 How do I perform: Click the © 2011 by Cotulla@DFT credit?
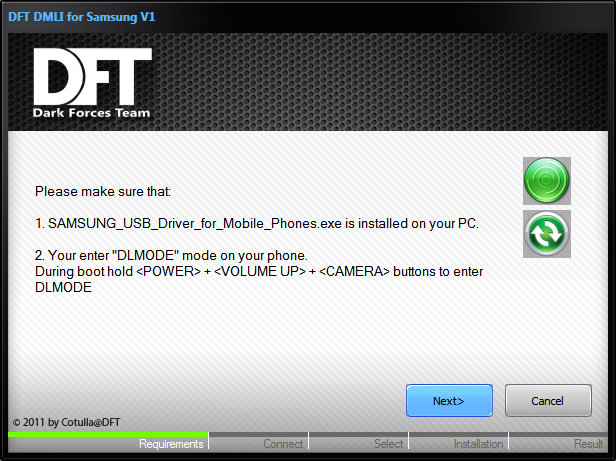[x=66, y=422]
